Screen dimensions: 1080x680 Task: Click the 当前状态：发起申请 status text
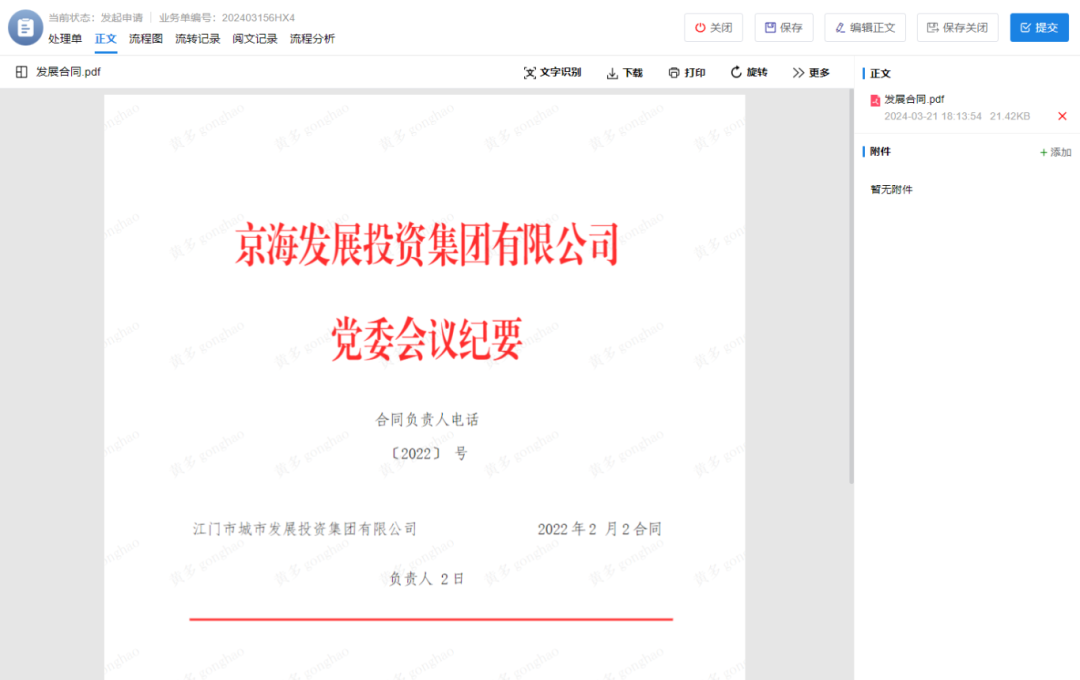[96, 18]
